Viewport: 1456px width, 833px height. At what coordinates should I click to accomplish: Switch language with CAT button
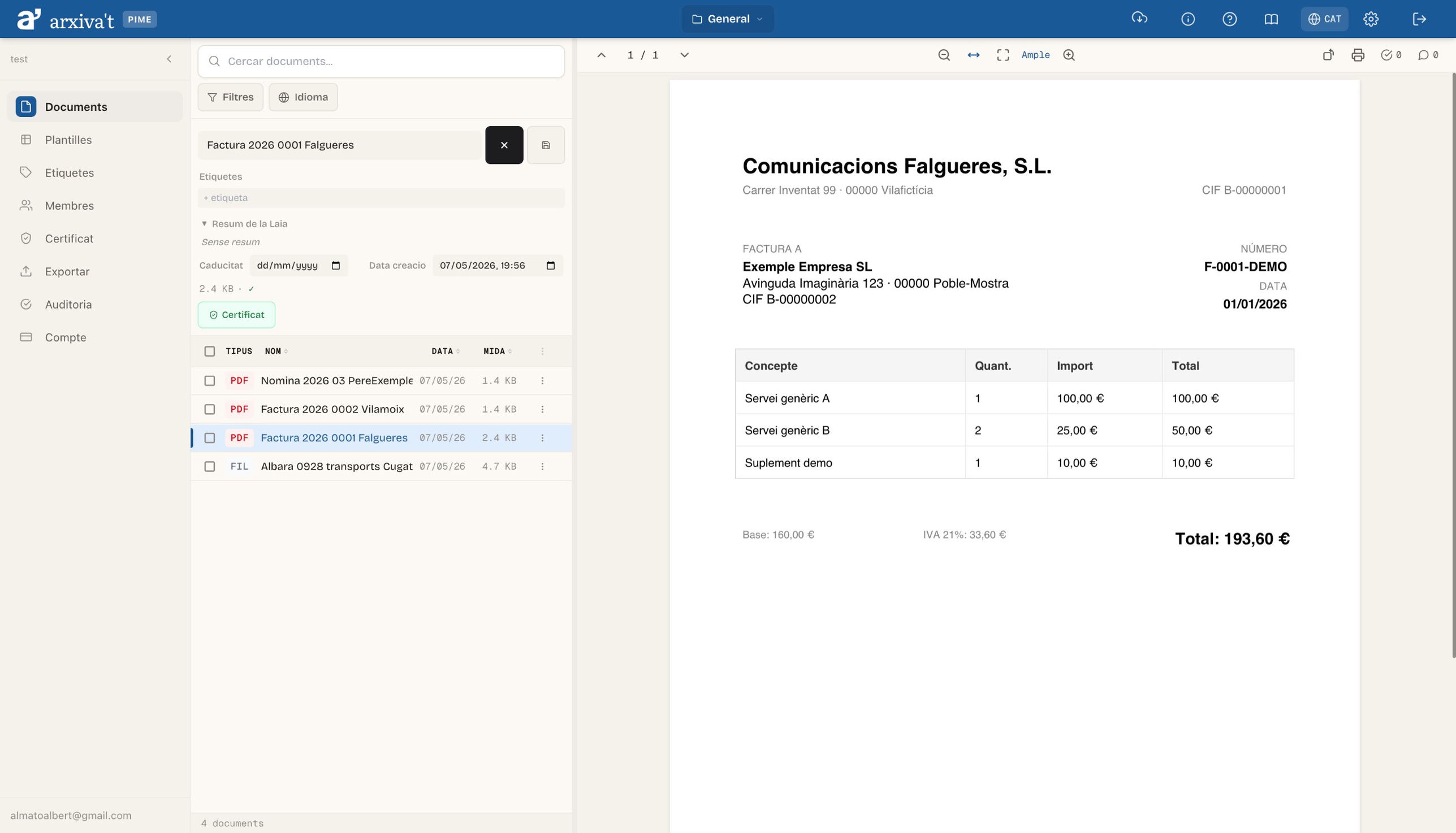coord(1324,19)
